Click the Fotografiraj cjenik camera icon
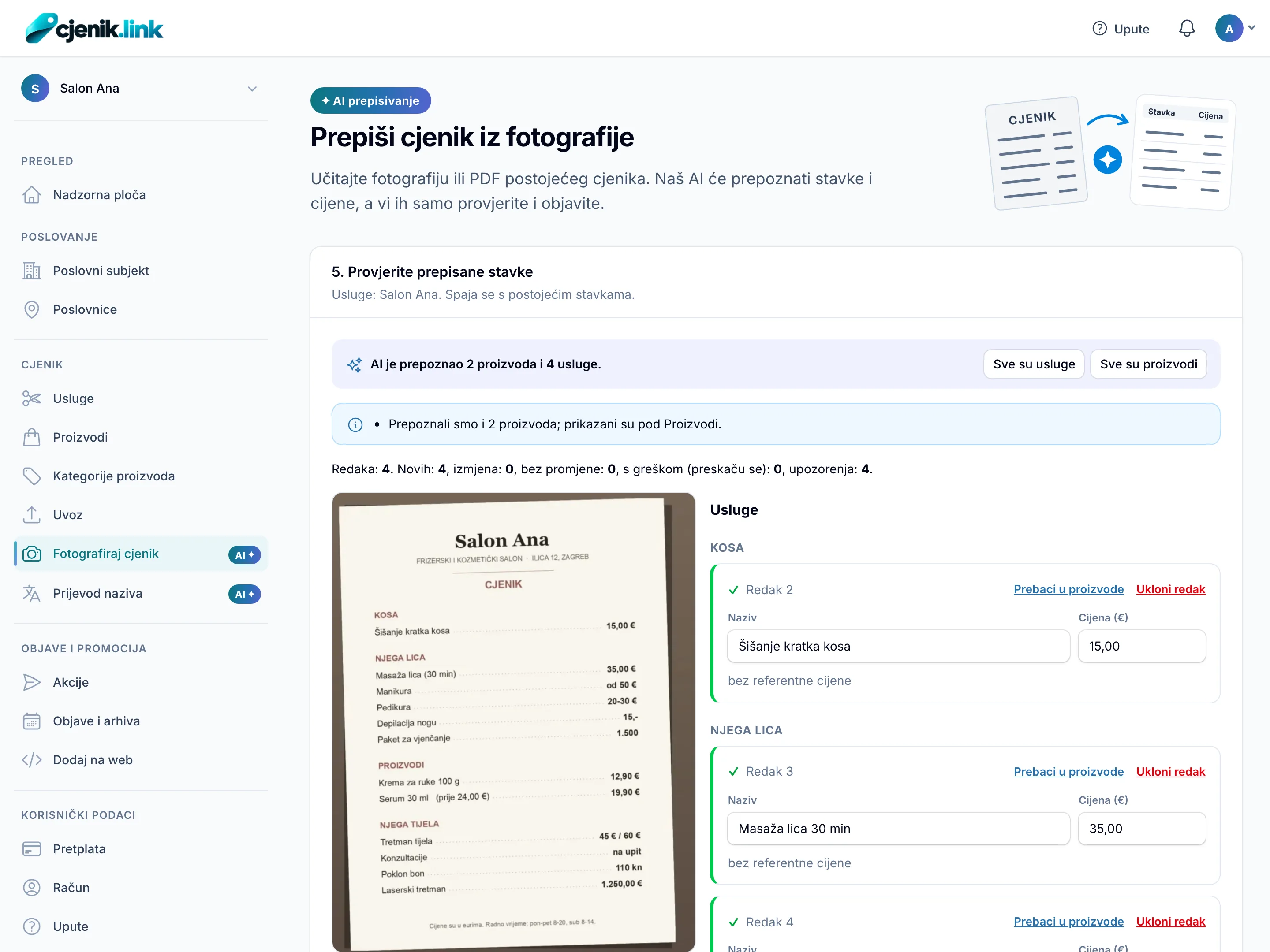1270x952 pixels. click(x=32, y=554)
